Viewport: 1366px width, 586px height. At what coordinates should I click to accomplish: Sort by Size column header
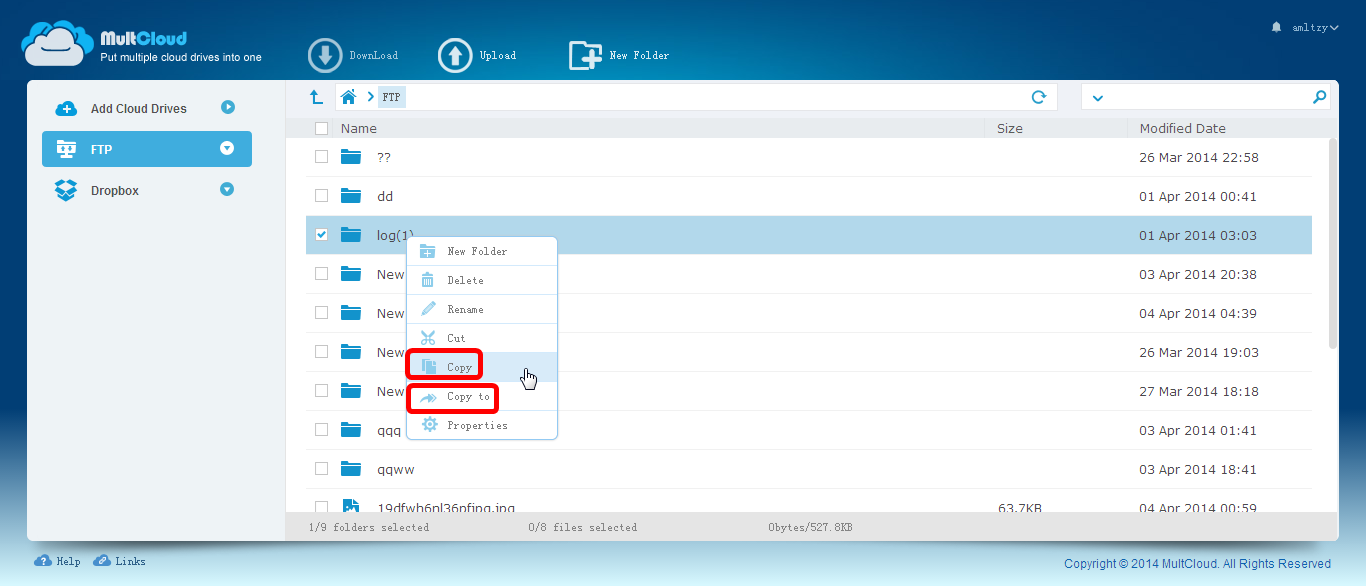click(x=1010, y=128)
